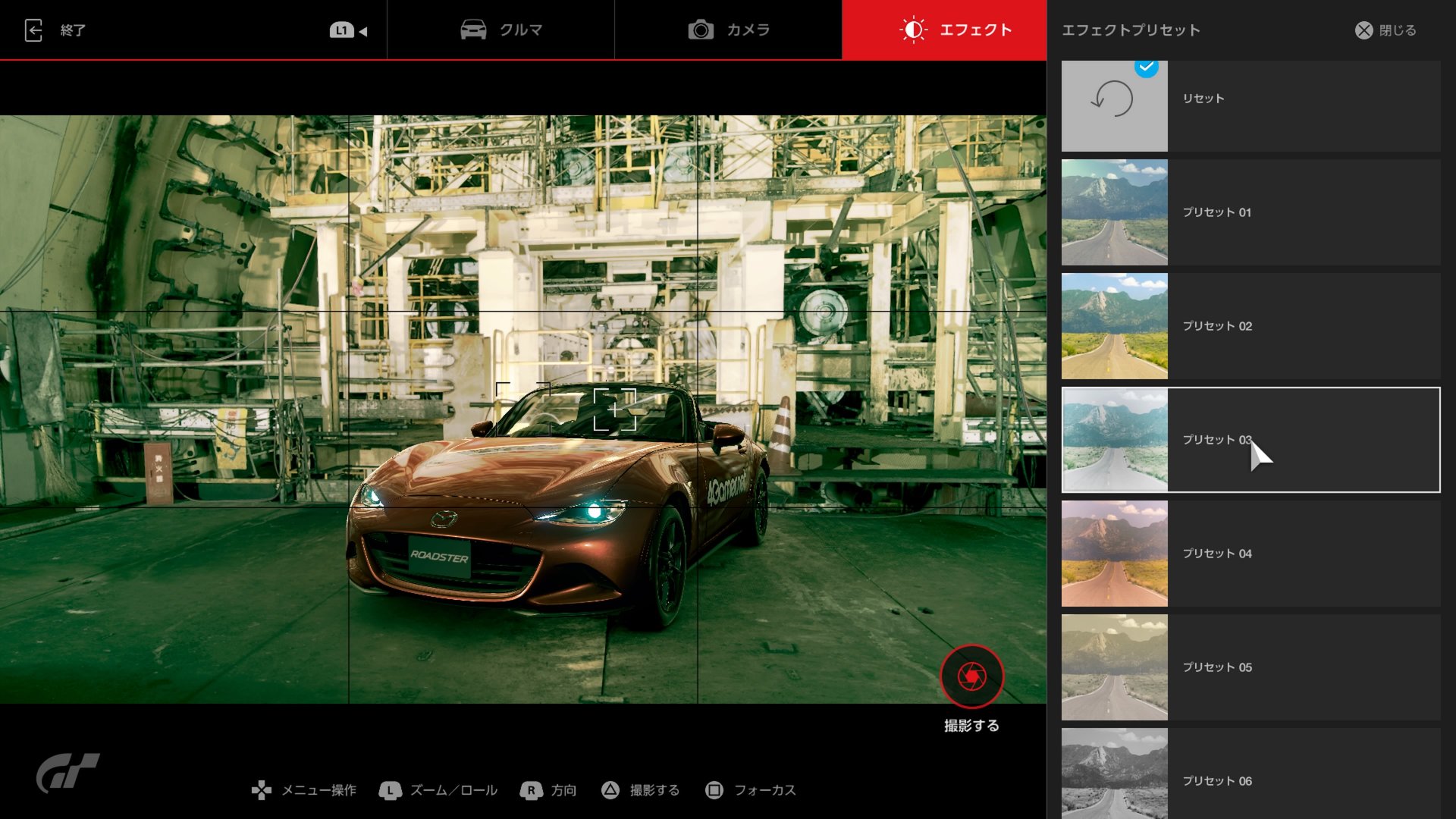The height and width of the screenshot is (819, 1456).
Task: Click the focus reticle on the car windshield
Action: coord(614,409)
